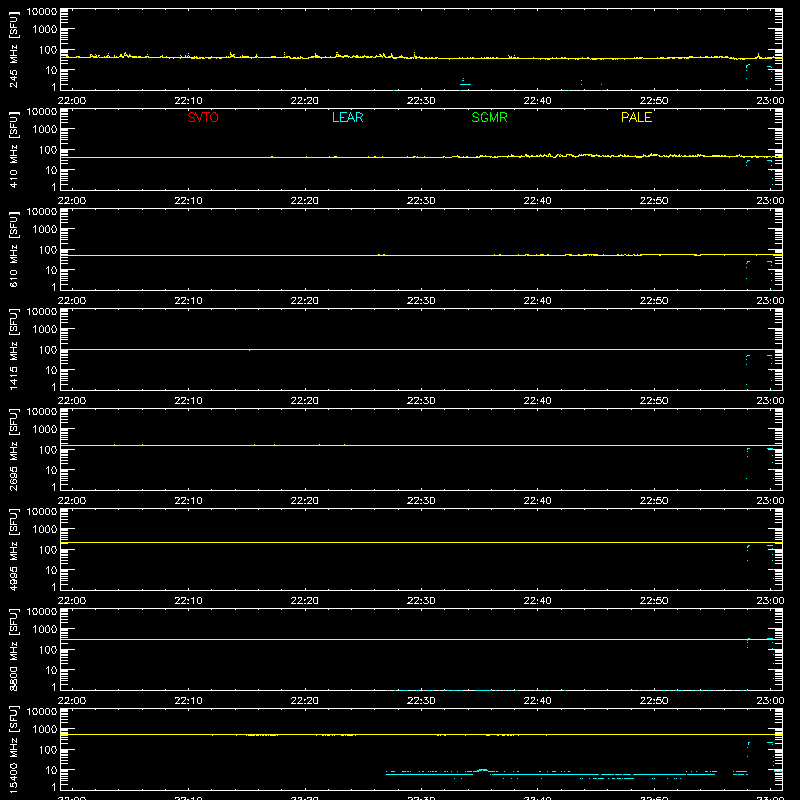Viewport: 800px width, 800px height.
Task: Click the 10 tick label on 1415 MHz axis
Action: pos(51,370)
